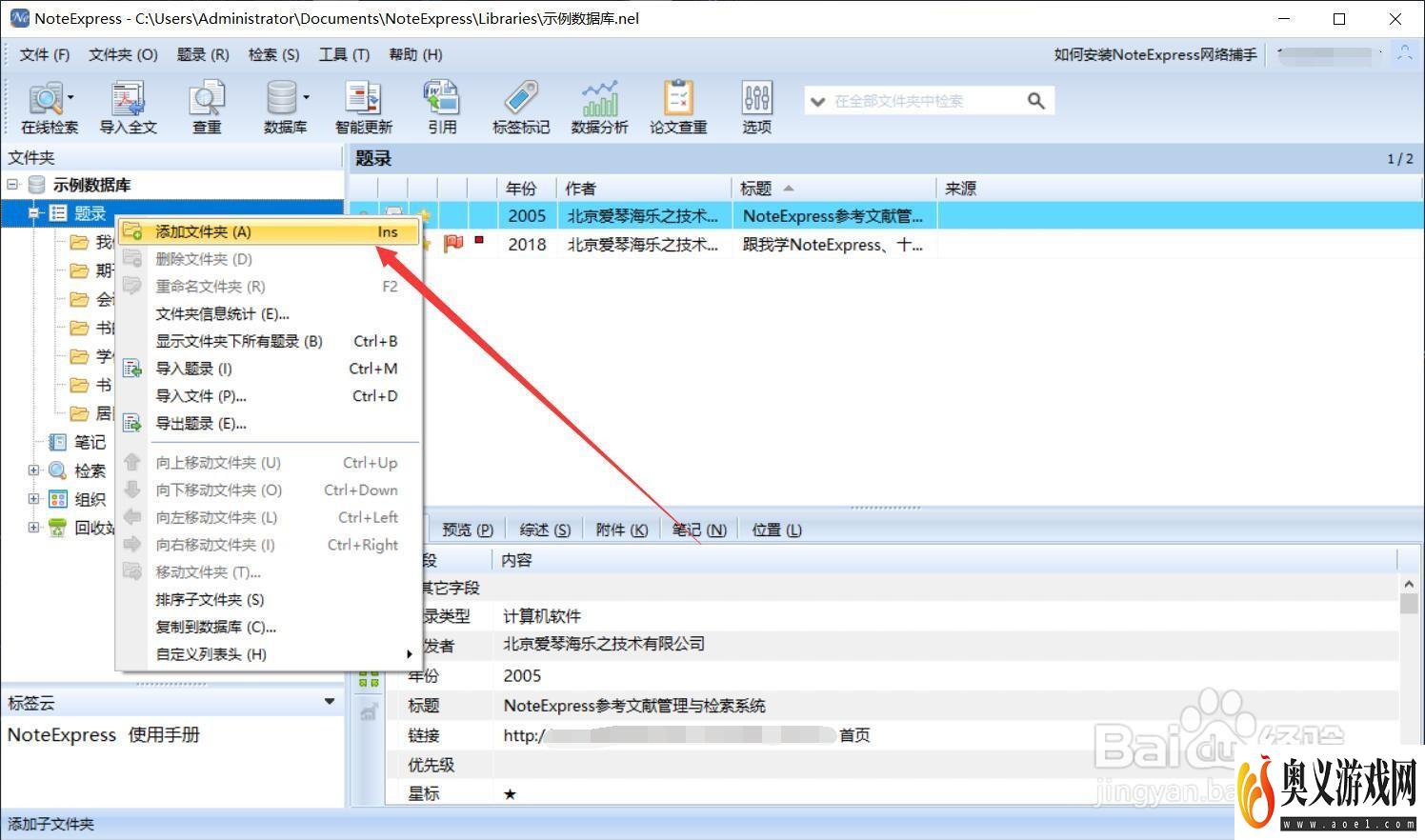Image resolution: width=1425 pixels, height=840 pixels.
Task: Choose 复制到数据库 (C) menu entry
Action: click(271, 627)
